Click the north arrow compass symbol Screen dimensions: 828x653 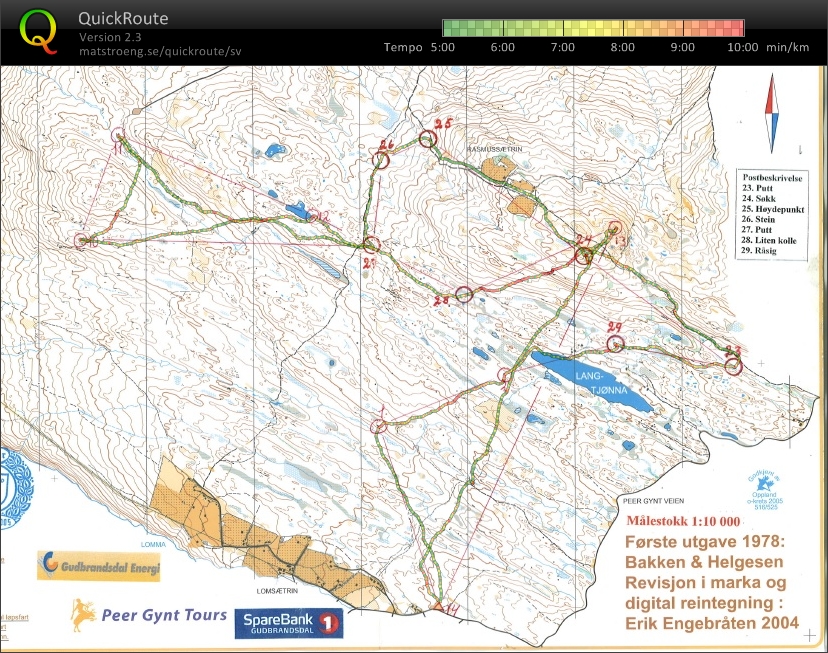point(771,113)
